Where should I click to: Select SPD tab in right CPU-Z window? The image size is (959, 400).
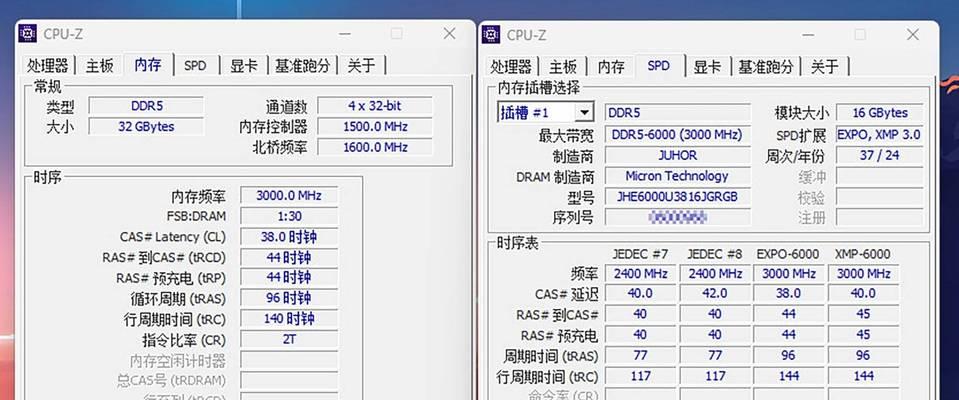click(659, 65)
